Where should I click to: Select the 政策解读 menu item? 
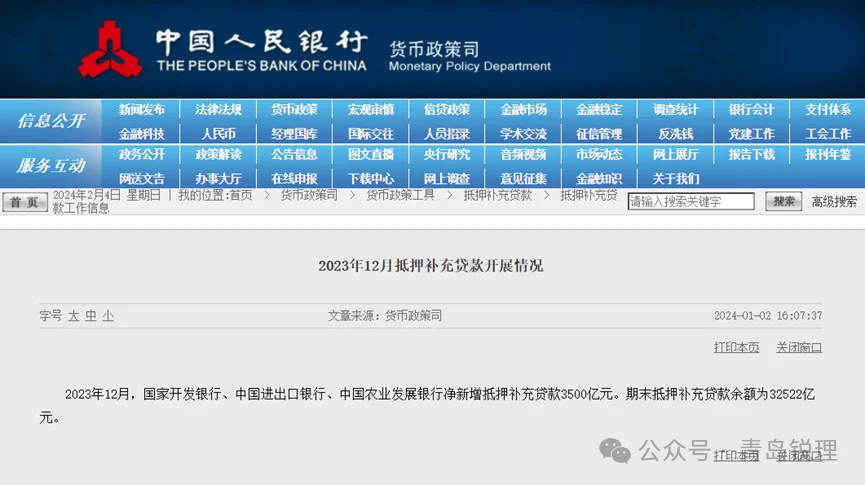click(x=218, y=154)
